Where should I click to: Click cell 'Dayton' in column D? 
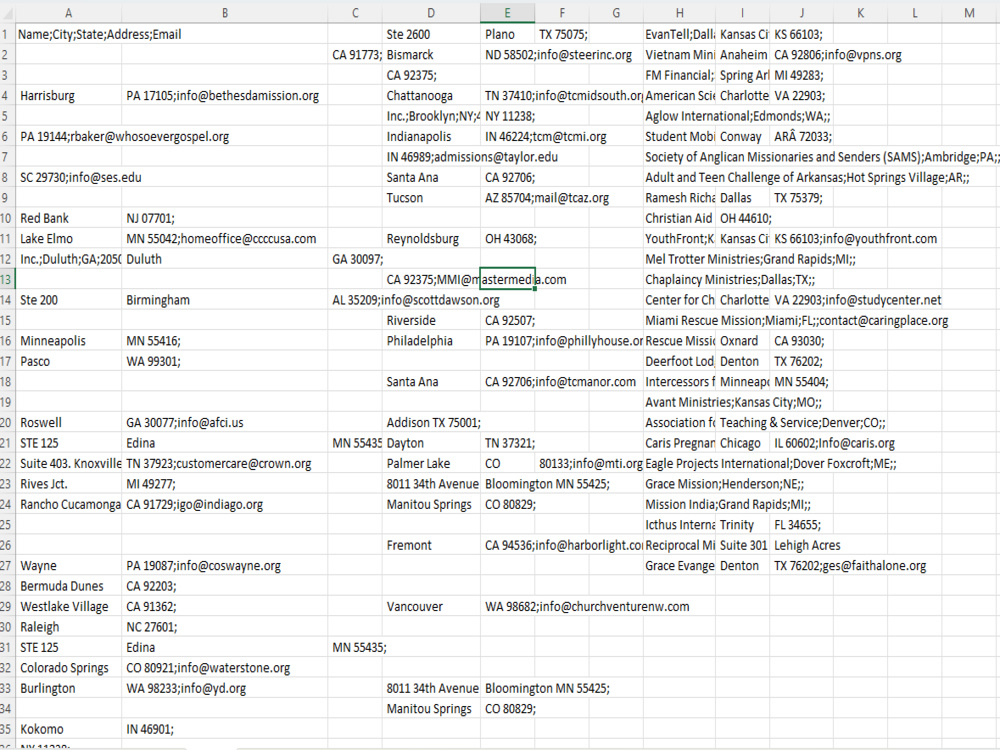click(431, 443)
